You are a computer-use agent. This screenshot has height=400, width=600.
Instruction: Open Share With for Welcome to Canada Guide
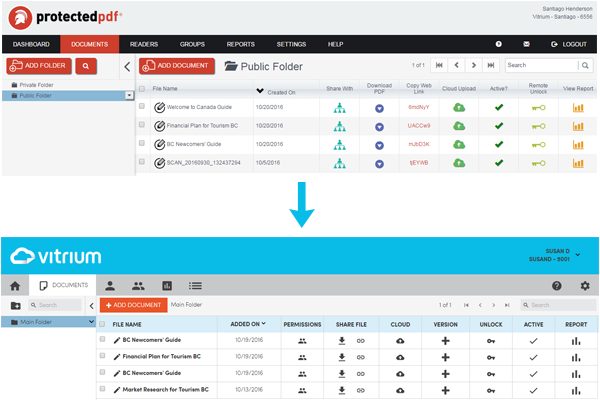339,108
